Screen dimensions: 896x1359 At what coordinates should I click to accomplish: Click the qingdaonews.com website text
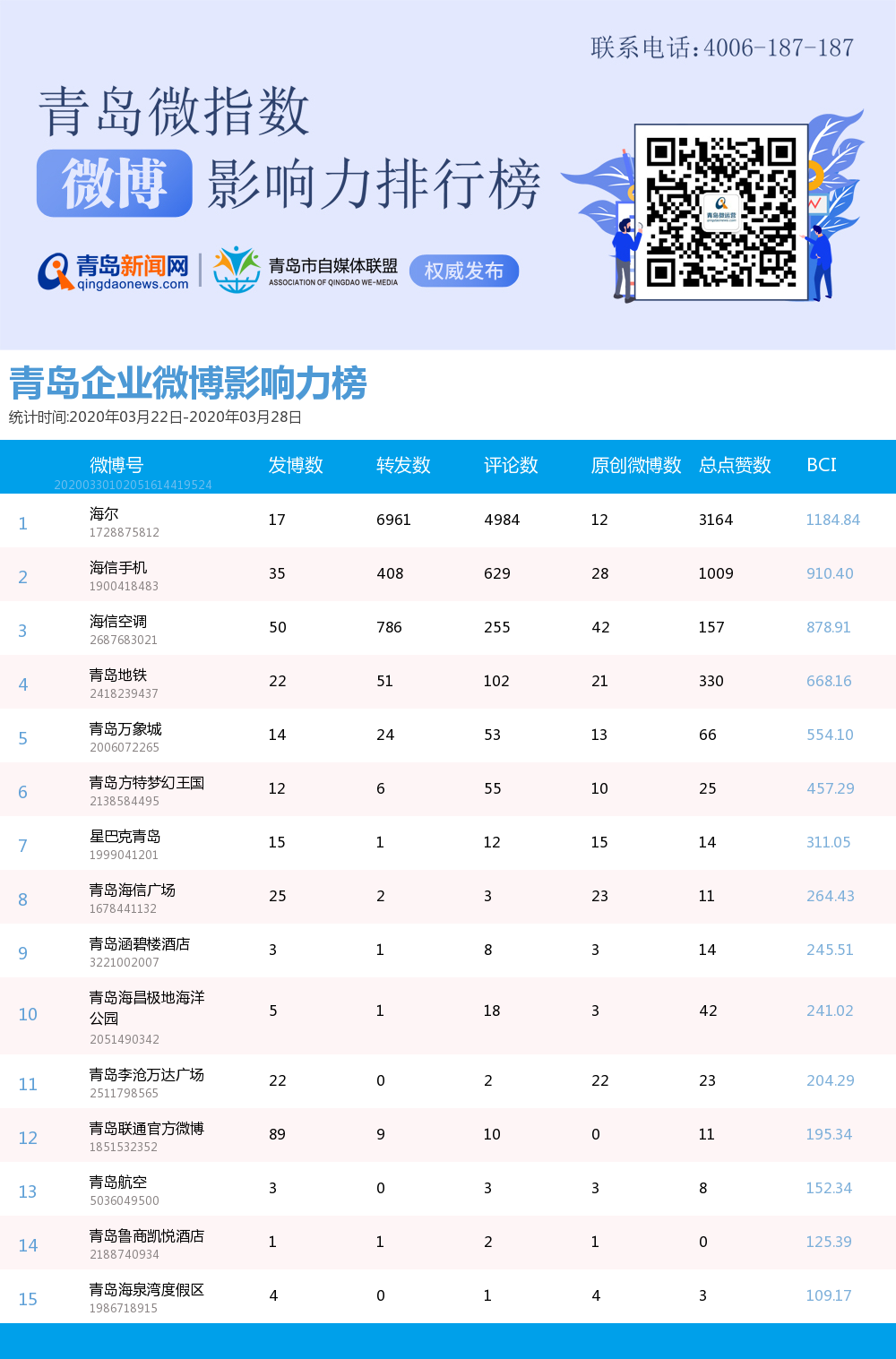coord(133,285)
